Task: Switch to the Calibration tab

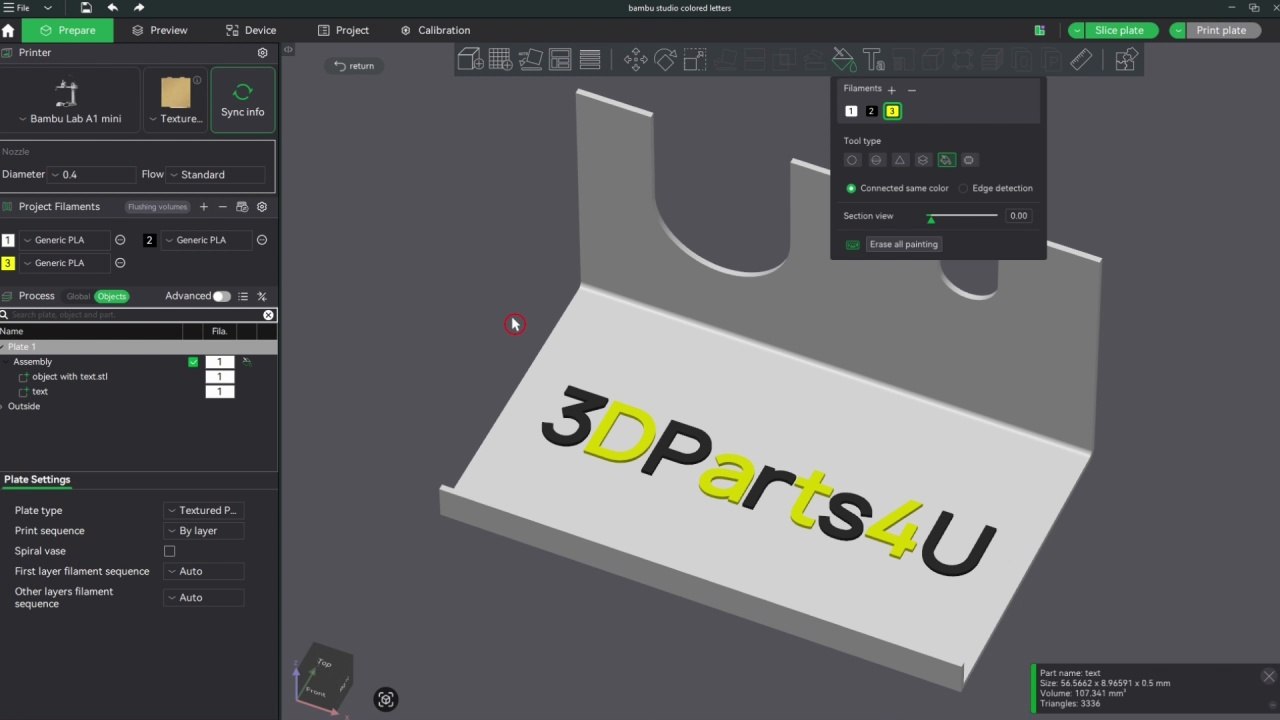Action: coord(435,30)
